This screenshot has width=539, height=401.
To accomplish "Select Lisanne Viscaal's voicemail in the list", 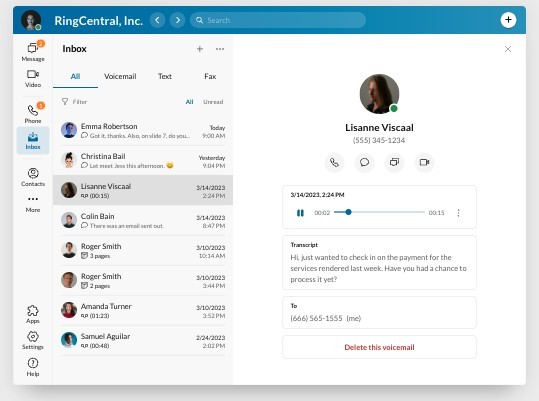I will pyautogui.click(x=143, y=190).
